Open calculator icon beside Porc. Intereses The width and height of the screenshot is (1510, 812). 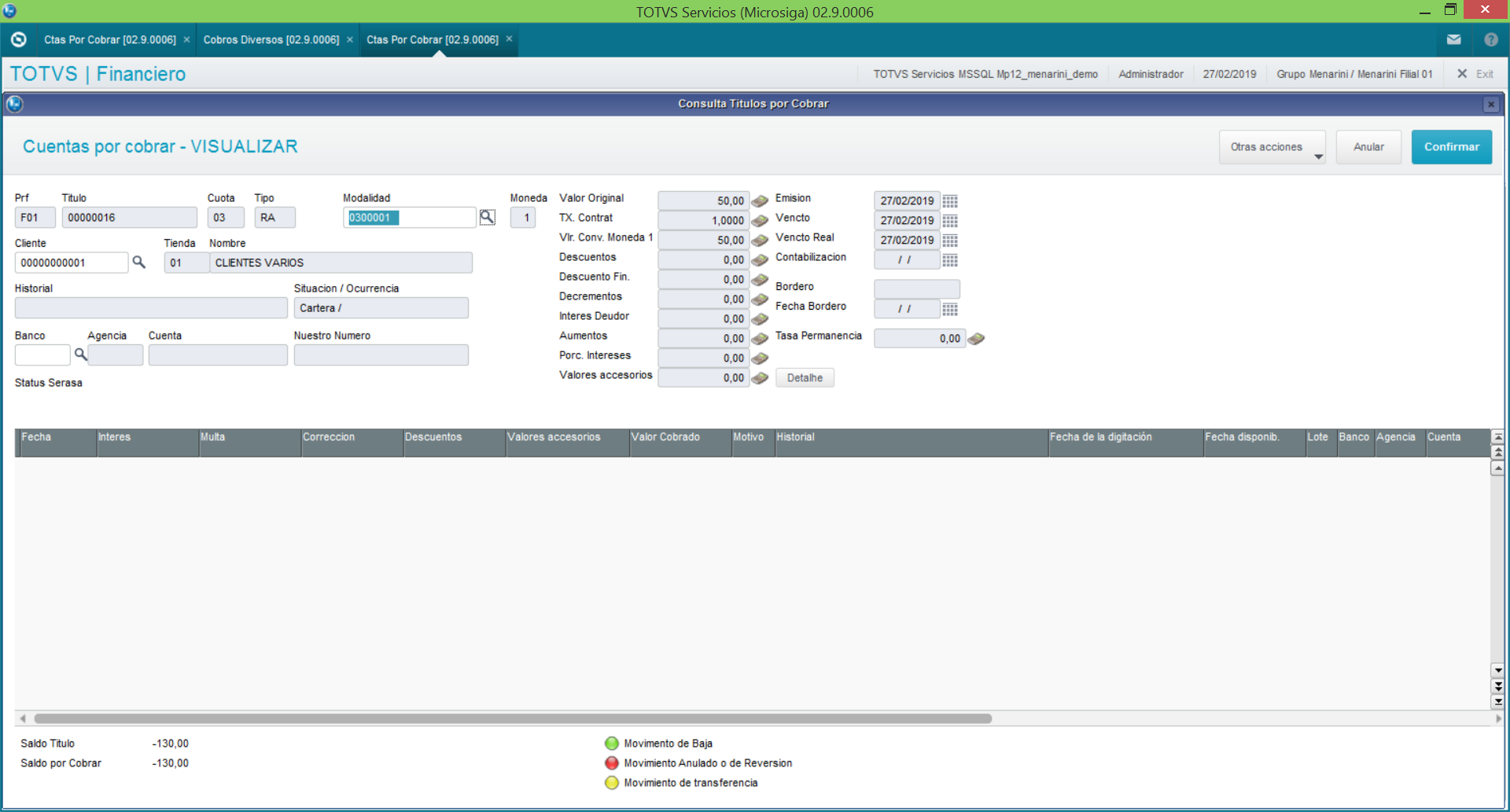[760, 358]
